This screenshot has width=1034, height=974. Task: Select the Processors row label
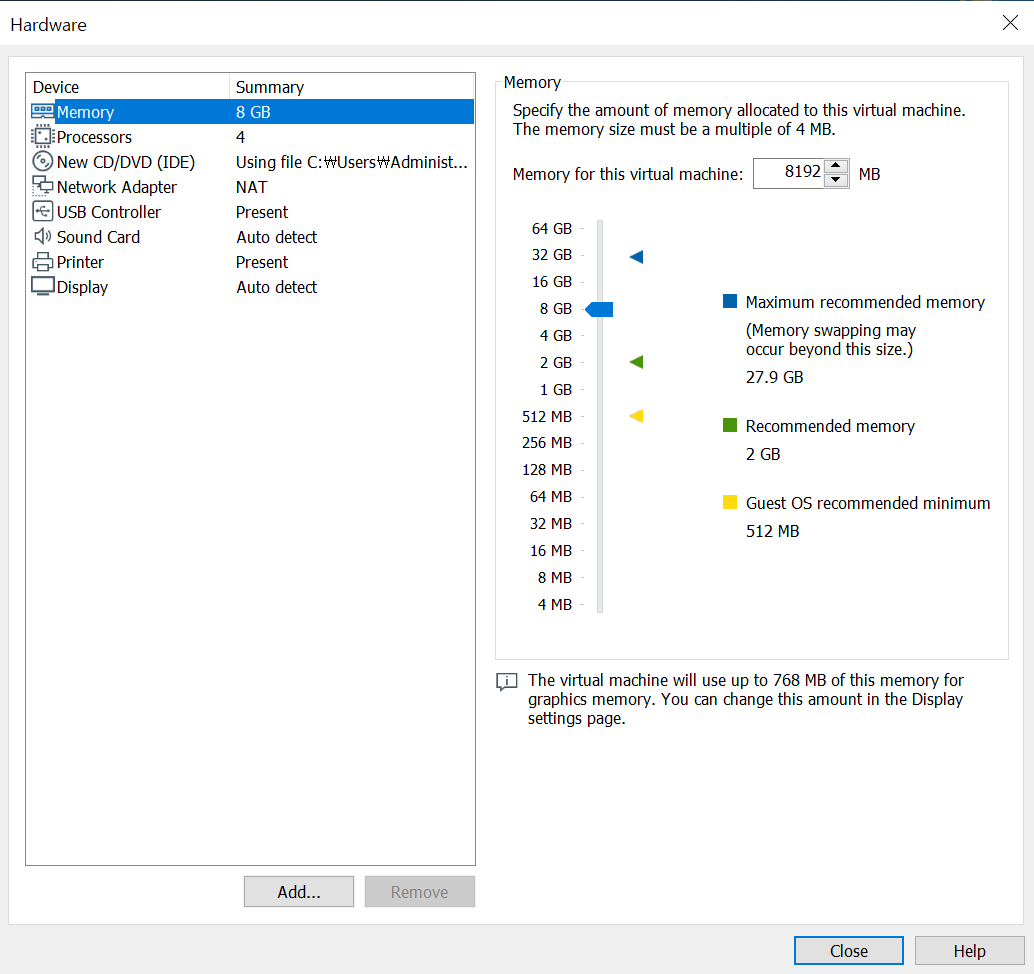pos(94,137)
